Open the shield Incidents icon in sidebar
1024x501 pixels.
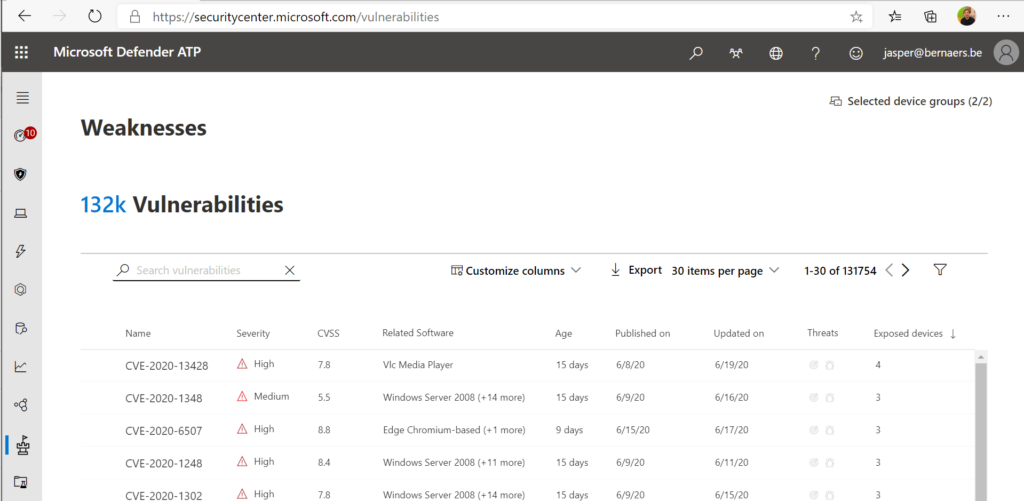click(x=21, y=174)
